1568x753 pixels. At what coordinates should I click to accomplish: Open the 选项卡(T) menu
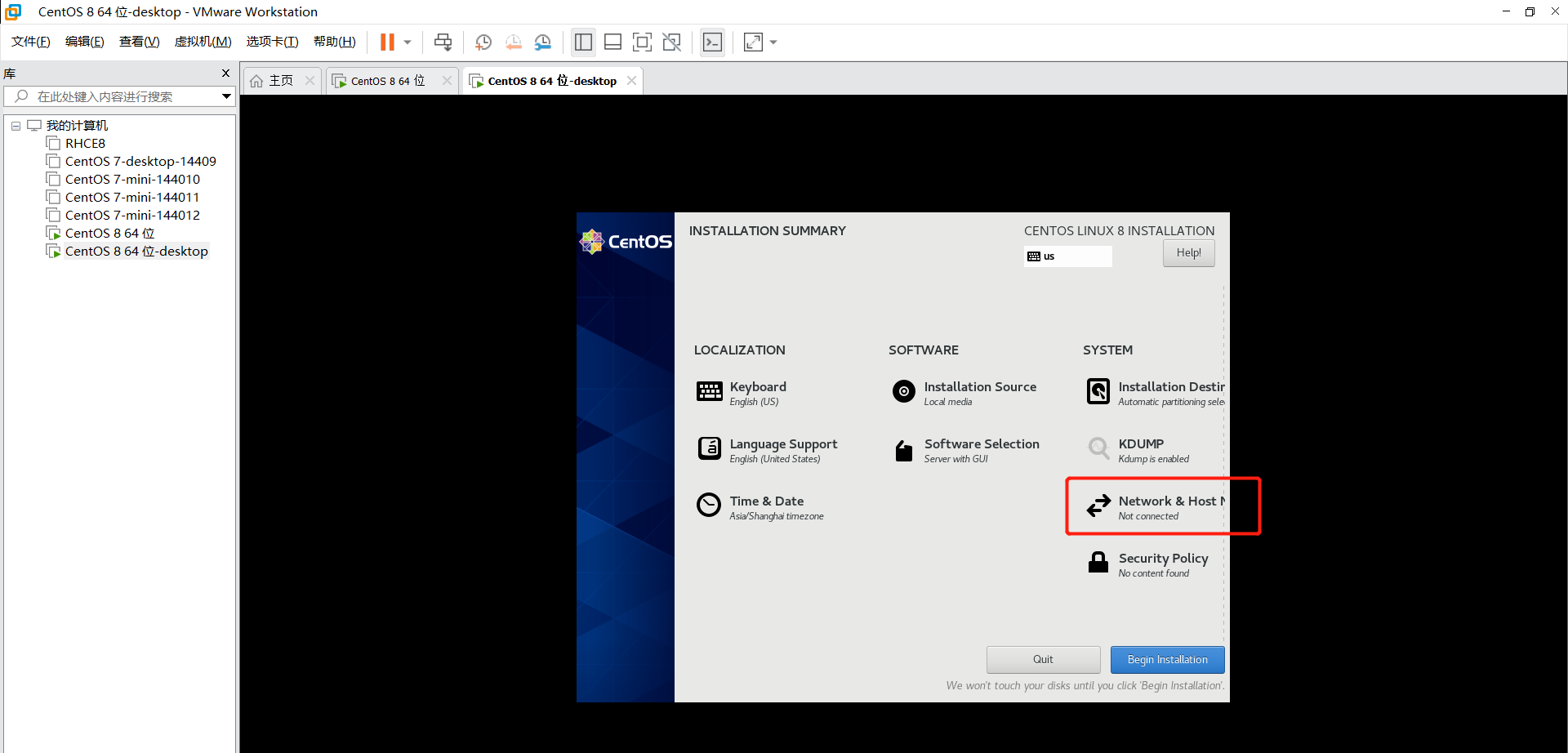click(273, 42)
